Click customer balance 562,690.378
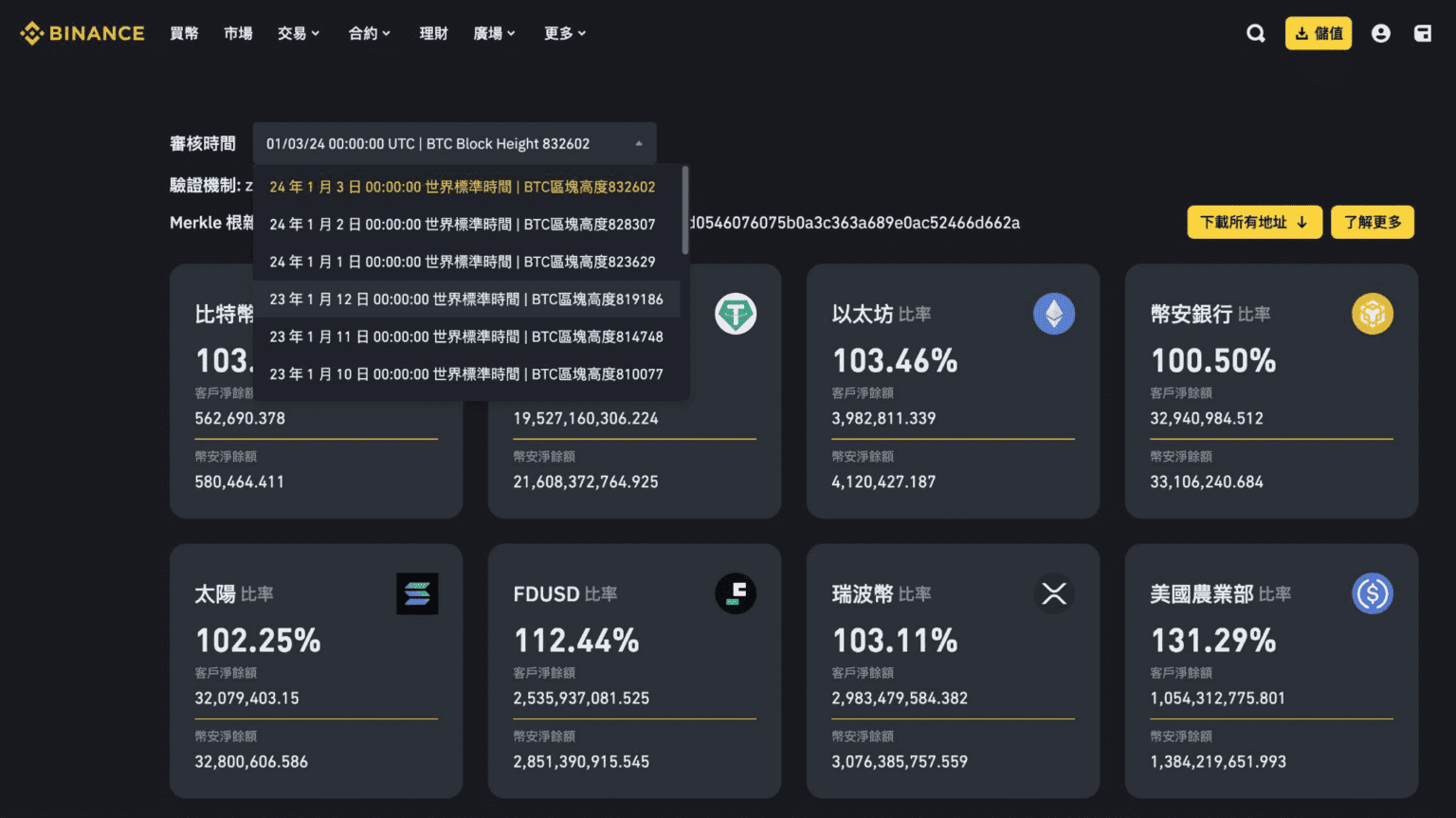1456x818 pixels. pyautogui.click(x=240, y=418)
